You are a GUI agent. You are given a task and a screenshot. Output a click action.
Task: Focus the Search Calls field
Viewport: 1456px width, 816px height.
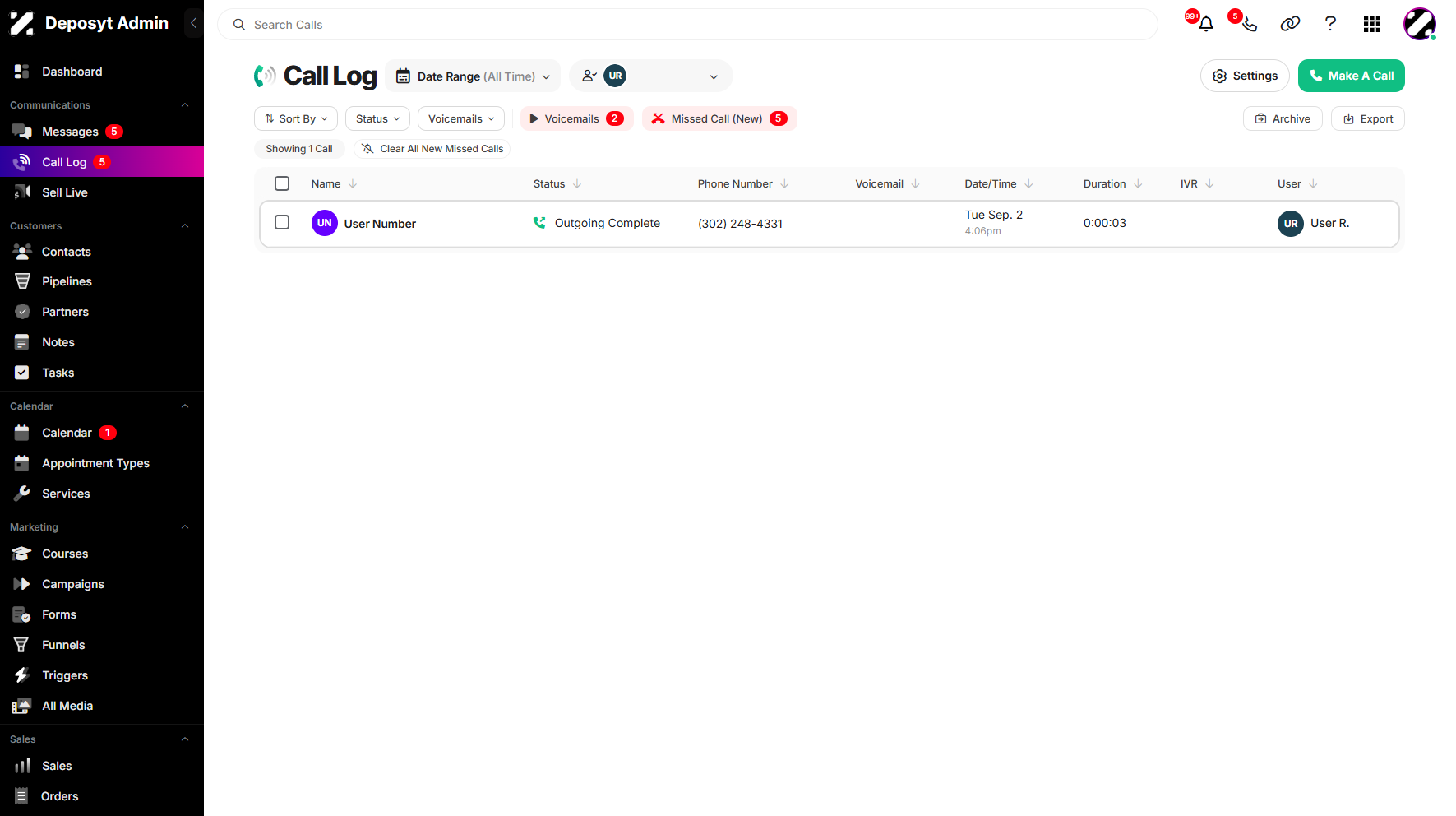tap(687, 25)
